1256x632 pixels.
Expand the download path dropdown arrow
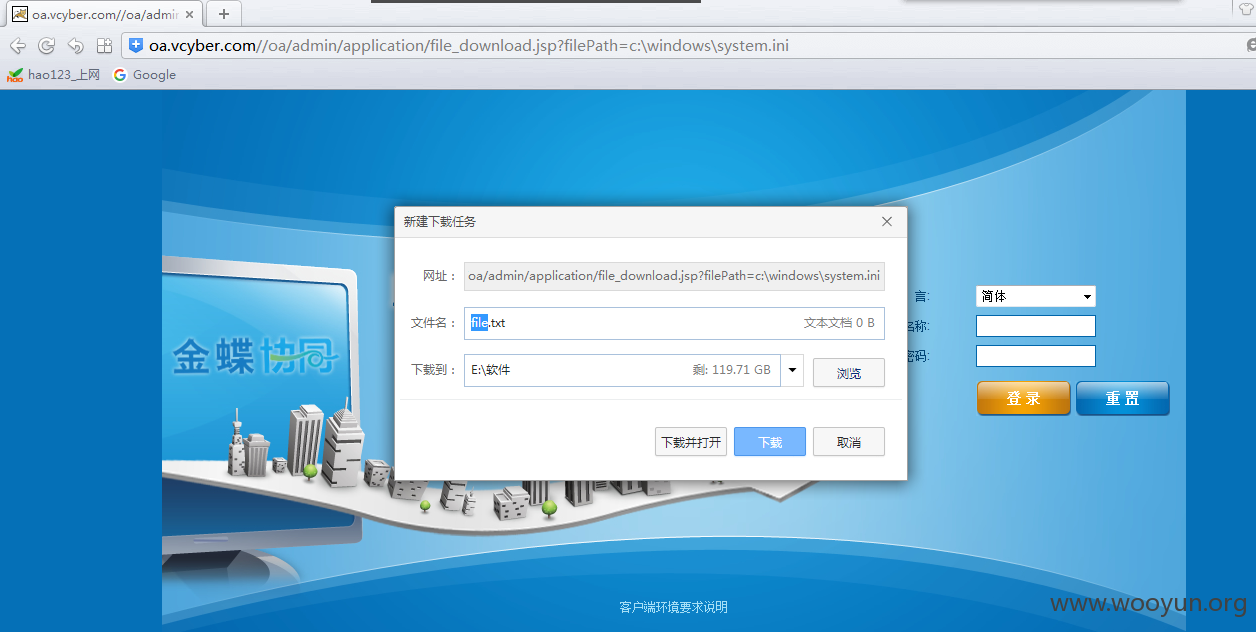point(792,370)
